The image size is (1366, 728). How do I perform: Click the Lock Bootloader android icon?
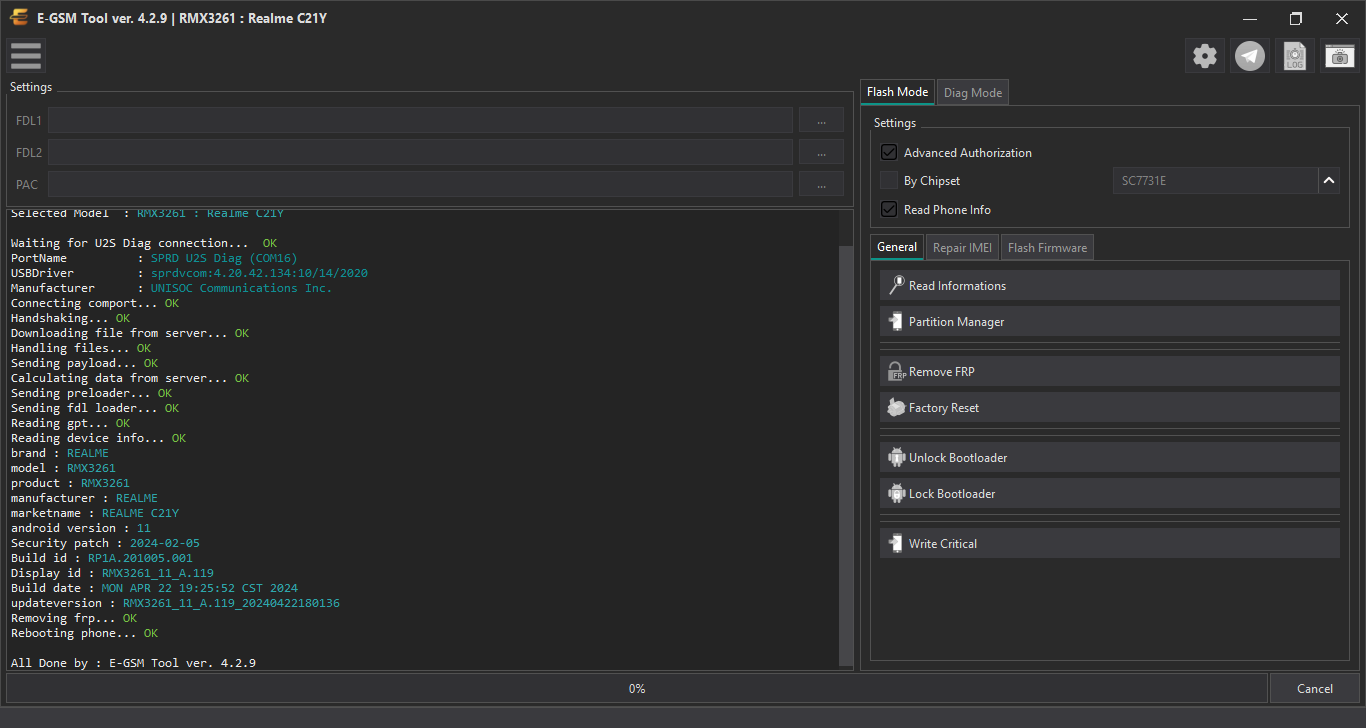point(896,493)
